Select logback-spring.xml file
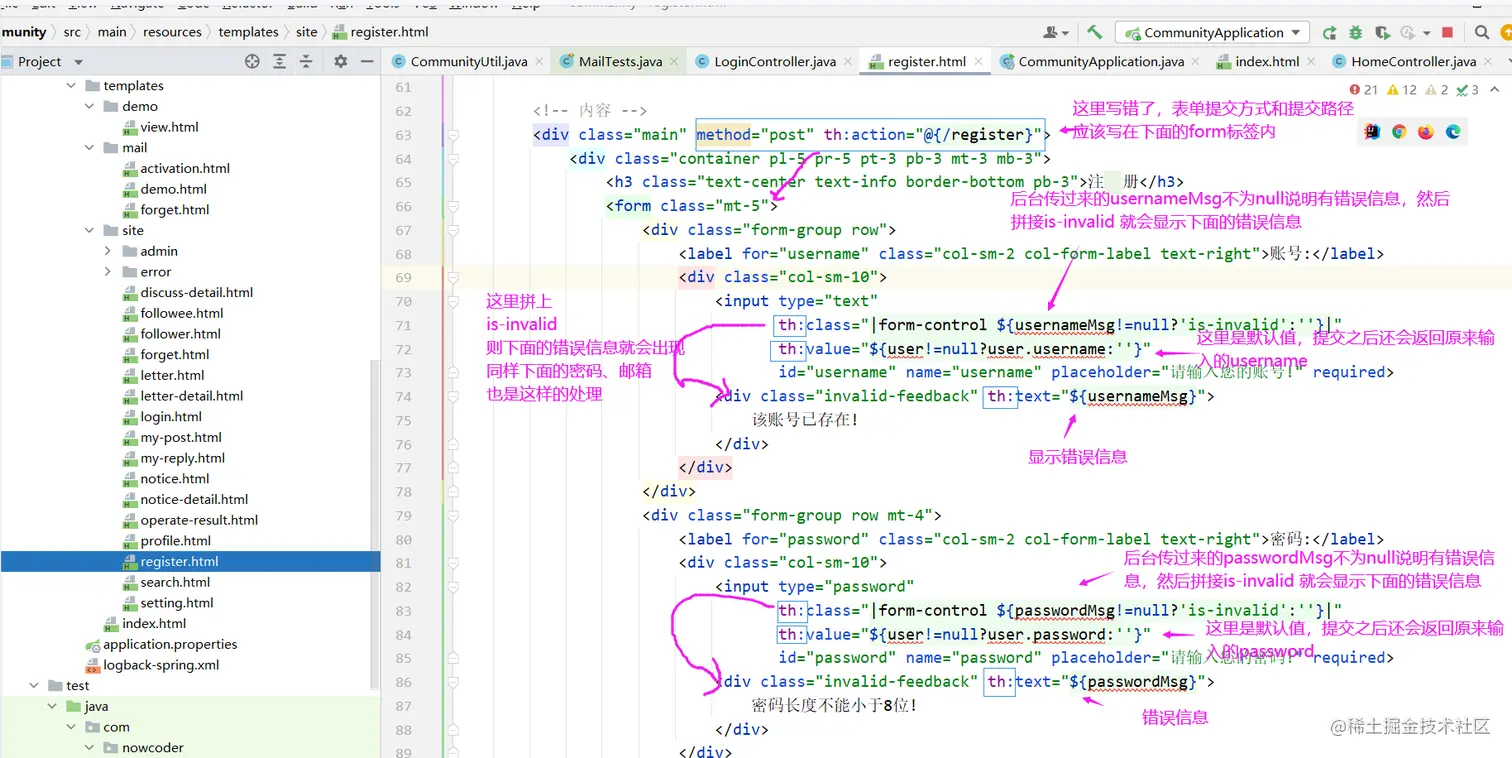Screen dimensions: 1512x758 click(x=161, y=665)
